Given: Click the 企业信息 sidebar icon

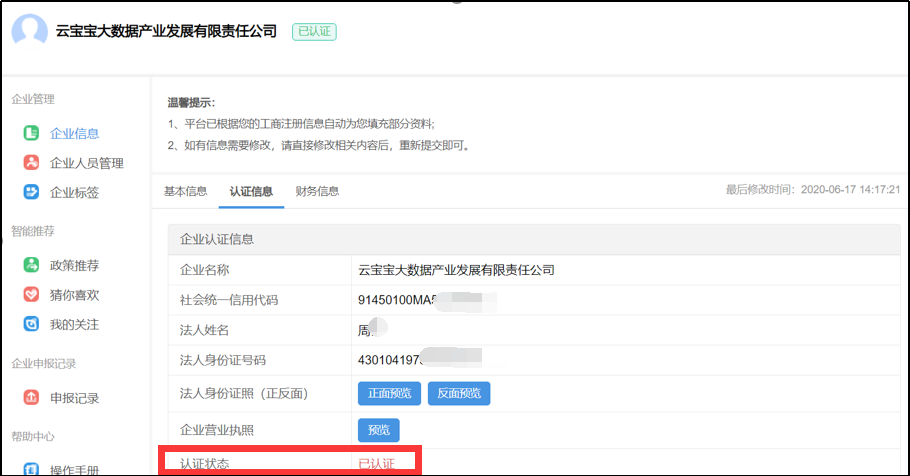Looking at the screenshot, I should 32,133.
